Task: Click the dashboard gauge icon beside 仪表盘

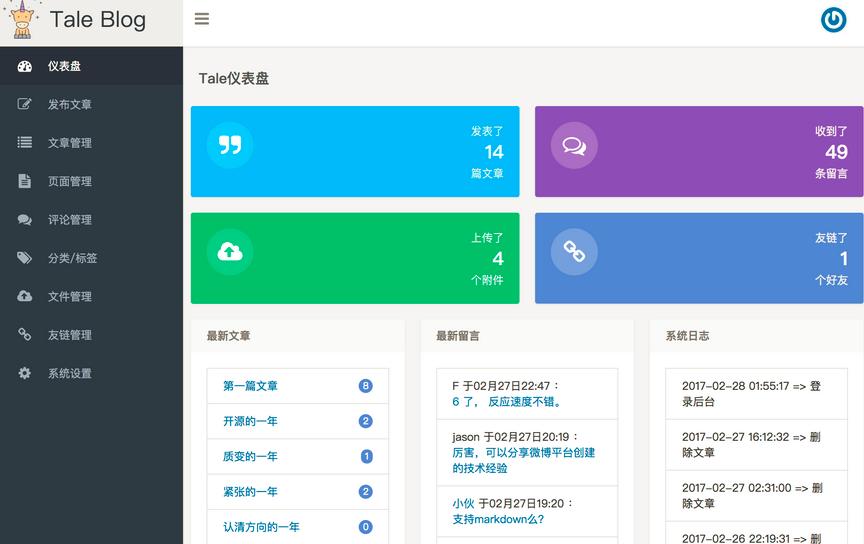Action: click(25, 66)
